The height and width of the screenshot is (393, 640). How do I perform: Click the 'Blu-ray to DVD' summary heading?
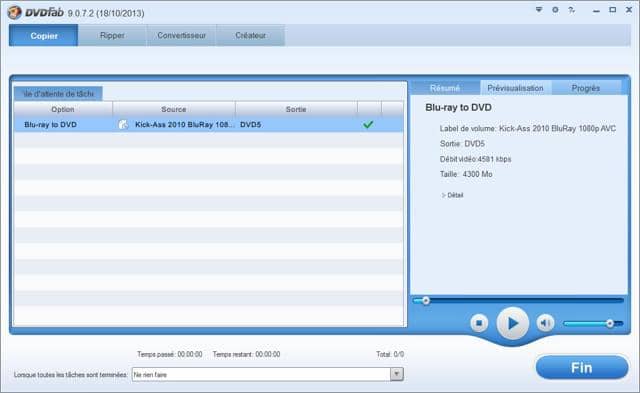click(458, 107)
